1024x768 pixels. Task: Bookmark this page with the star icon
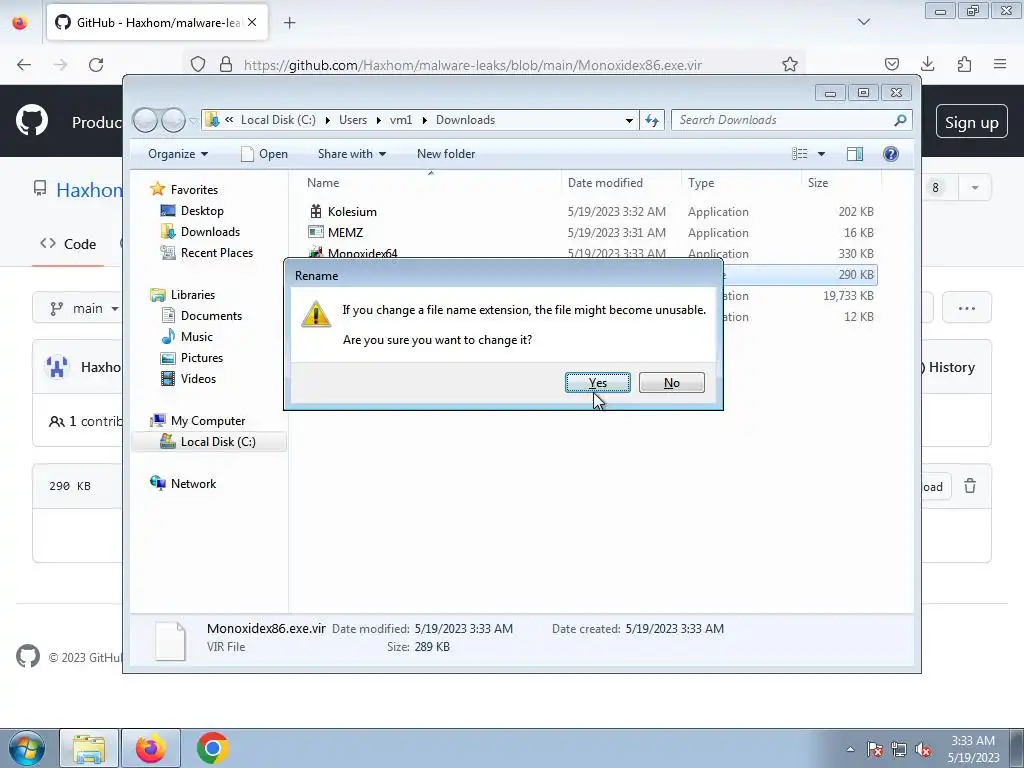pos(790,64)
